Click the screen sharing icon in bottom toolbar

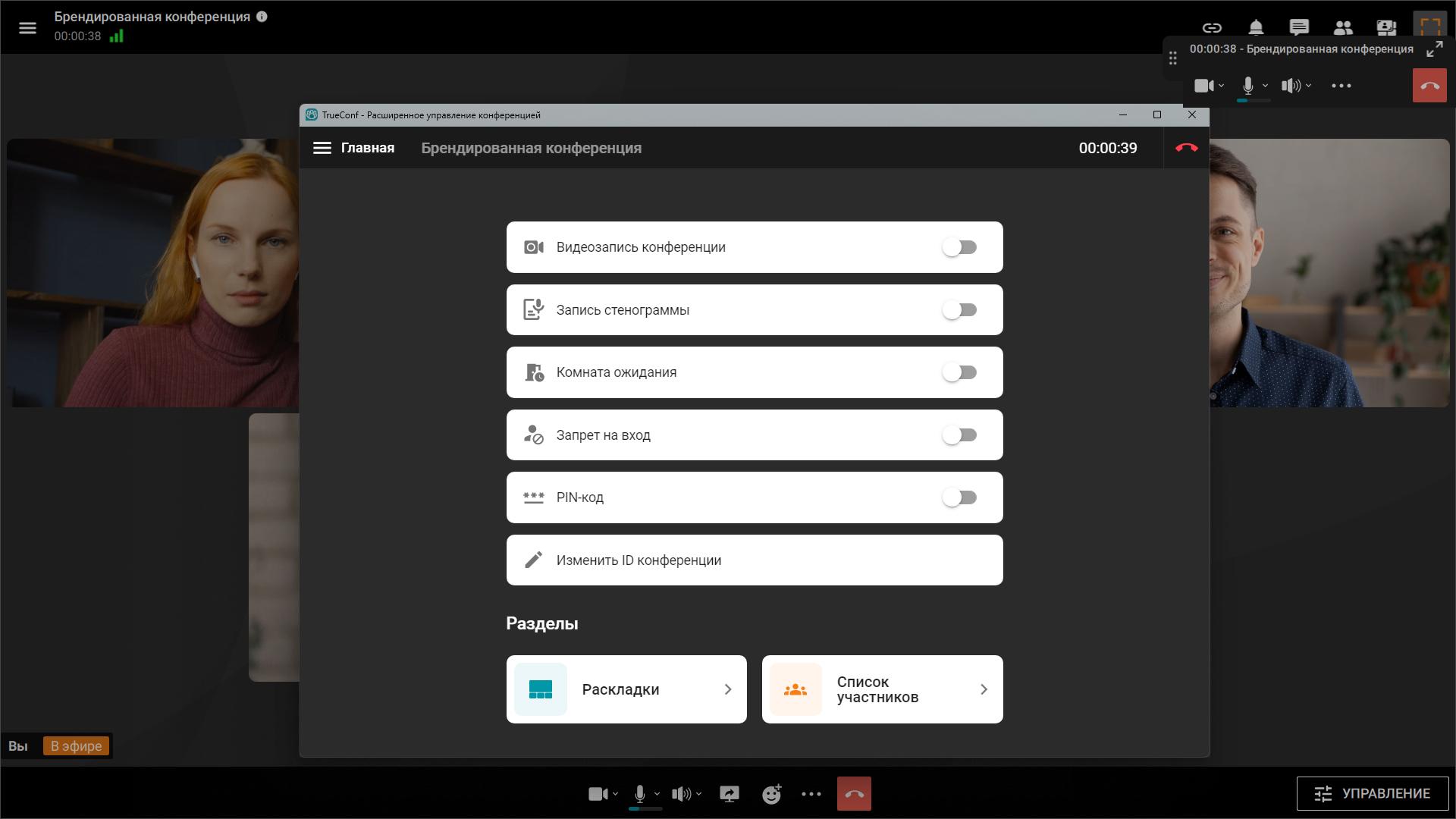click(x=729, y=794)
